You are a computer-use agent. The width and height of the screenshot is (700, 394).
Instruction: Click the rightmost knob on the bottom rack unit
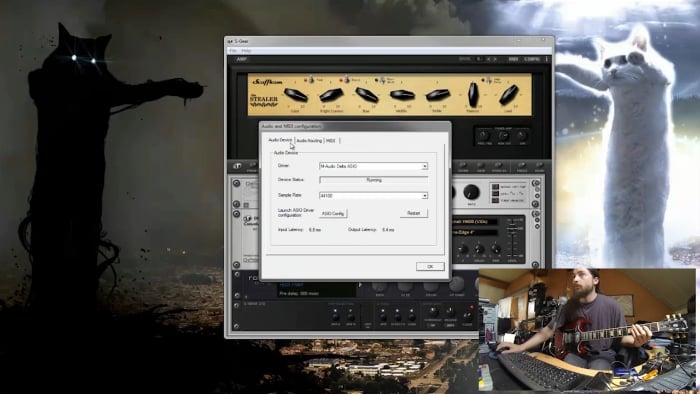pos(467,315)
